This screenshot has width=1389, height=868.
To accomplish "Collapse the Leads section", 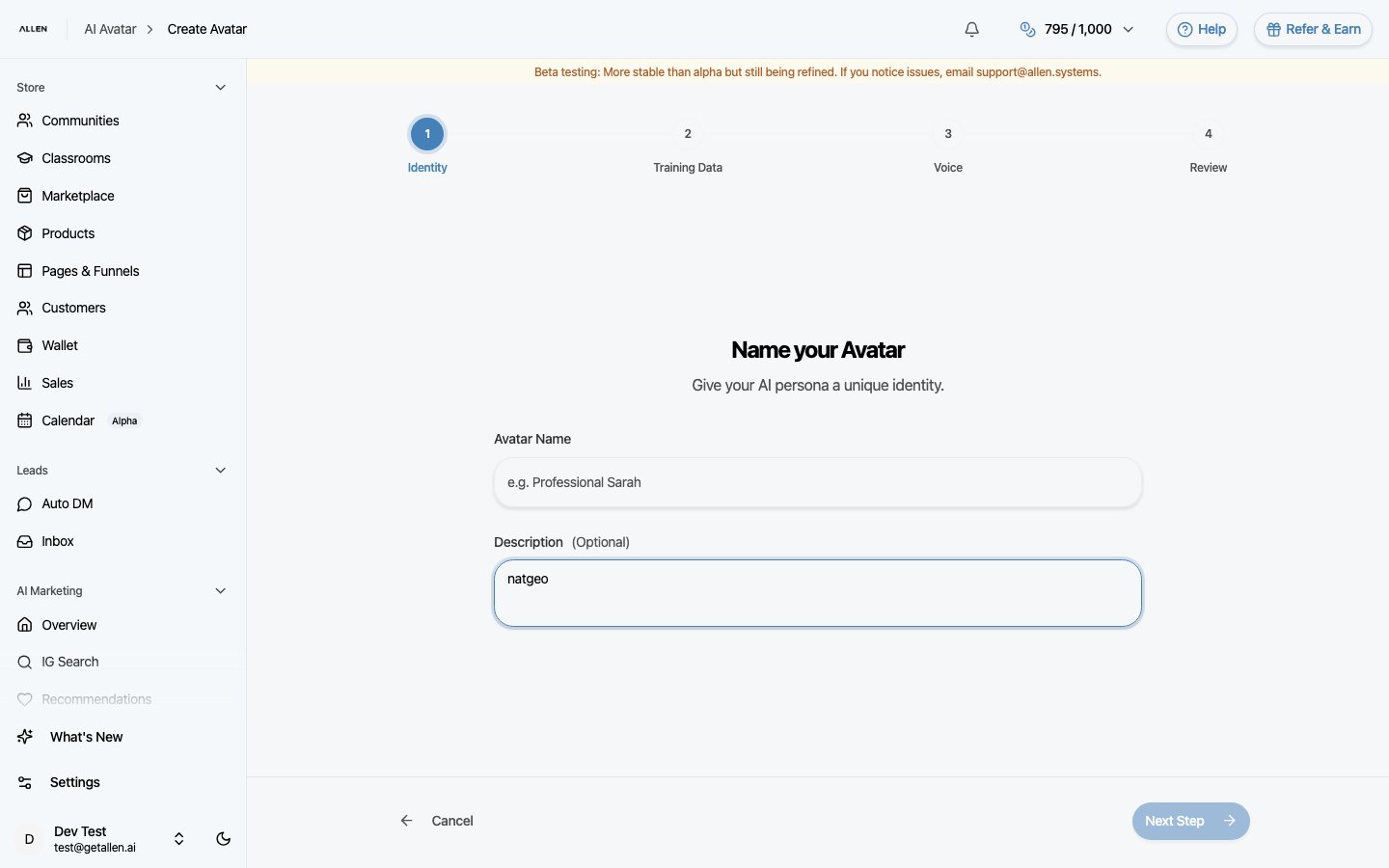I will (x=220, y=470).
